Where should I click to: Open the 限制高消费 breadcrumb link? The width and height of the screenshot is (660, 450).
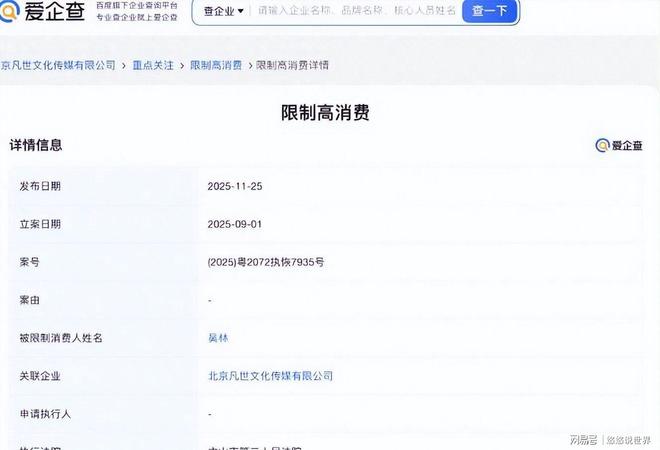[216, 65]
